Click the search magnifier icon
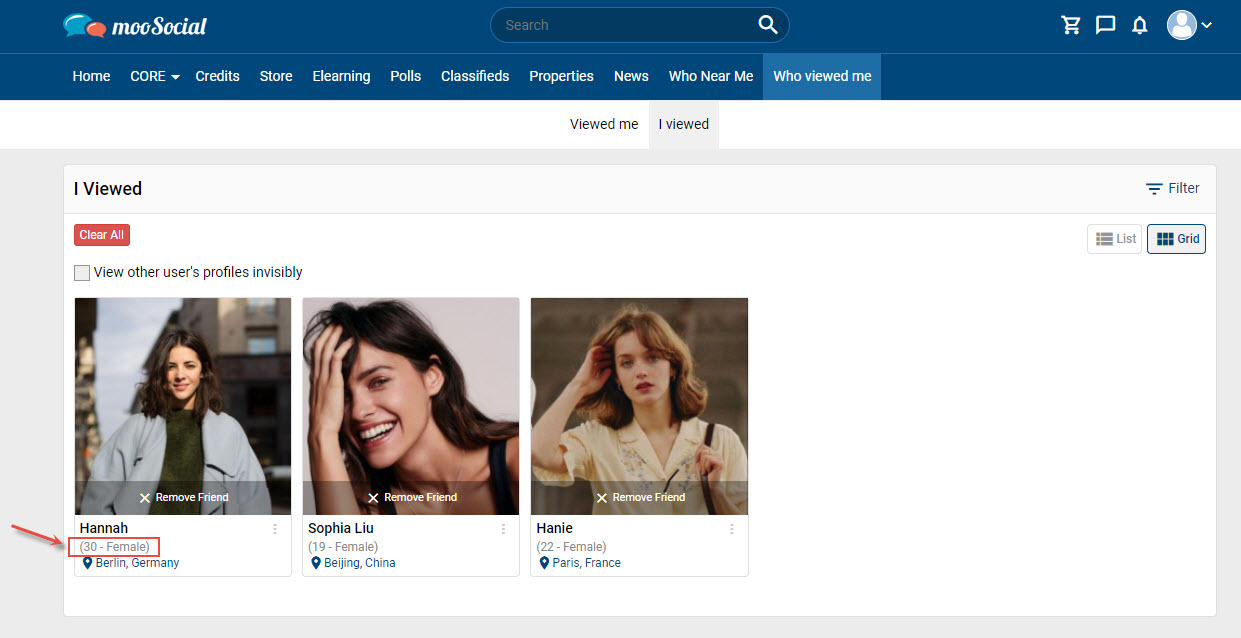Viewport: 1241px width, 638px height. [x=768, y=25]
